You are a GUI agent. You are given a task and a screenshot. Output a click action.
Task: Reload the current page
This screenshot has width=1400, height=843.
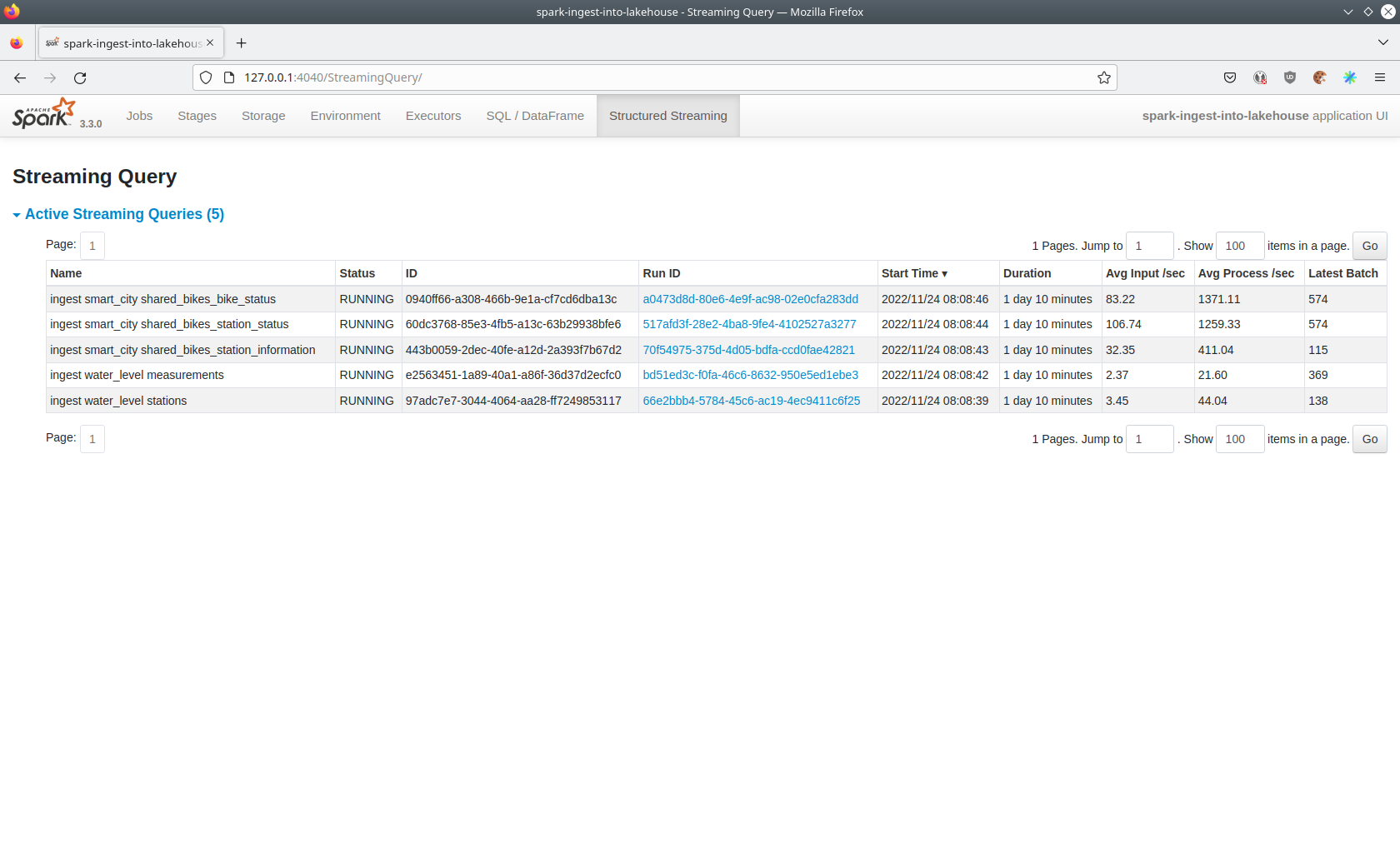[x=80, y=77]
